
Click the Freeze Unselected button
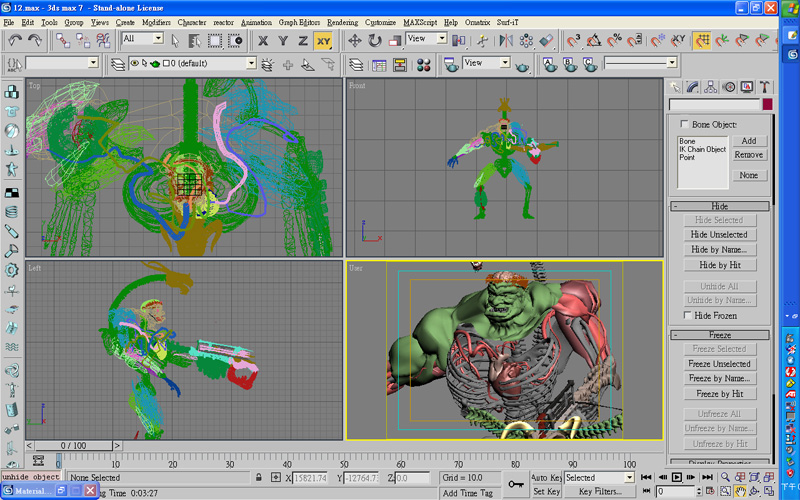[719, 364]
